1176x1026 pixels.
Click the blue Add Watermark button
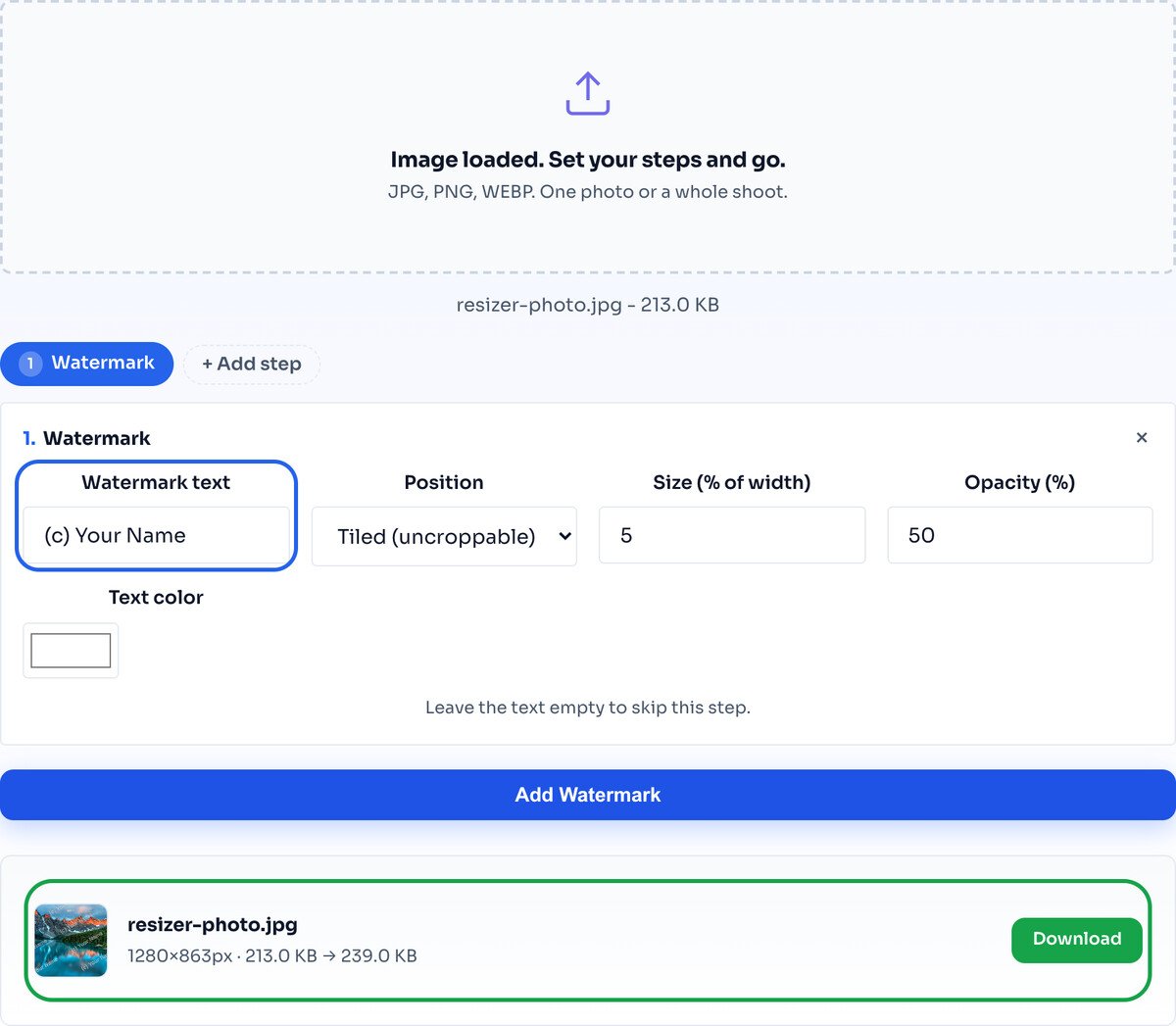click(x=588, y=795)
